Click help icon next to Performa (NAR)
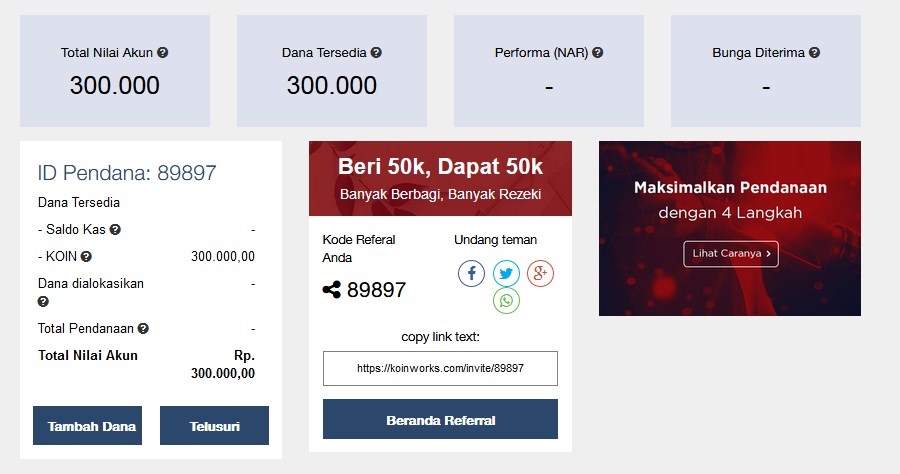Image resolution: width=900 pixels, height=474 pixels. point(598,52)
